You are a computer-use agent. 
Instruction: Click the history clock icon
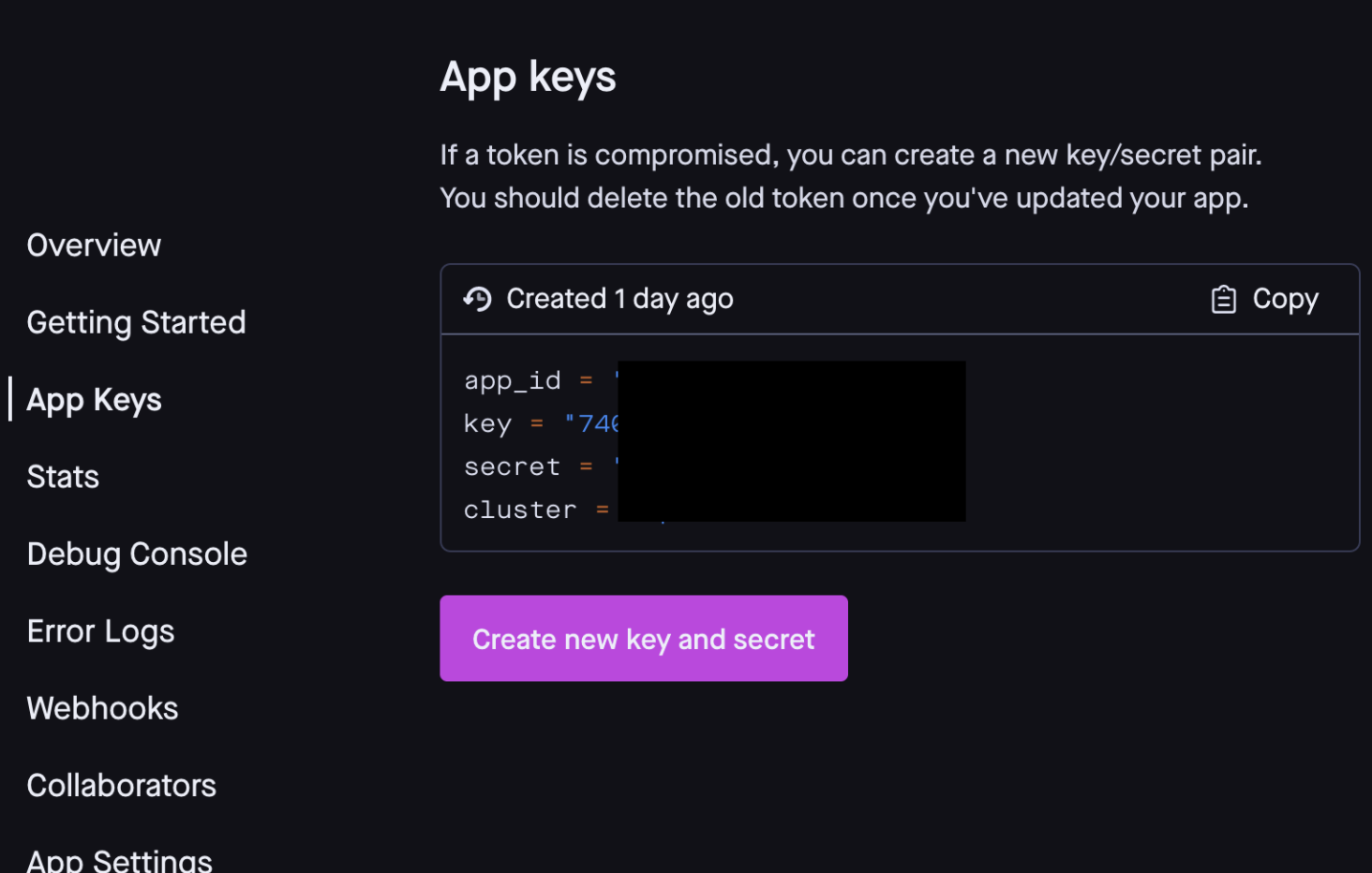pos(477,299)
